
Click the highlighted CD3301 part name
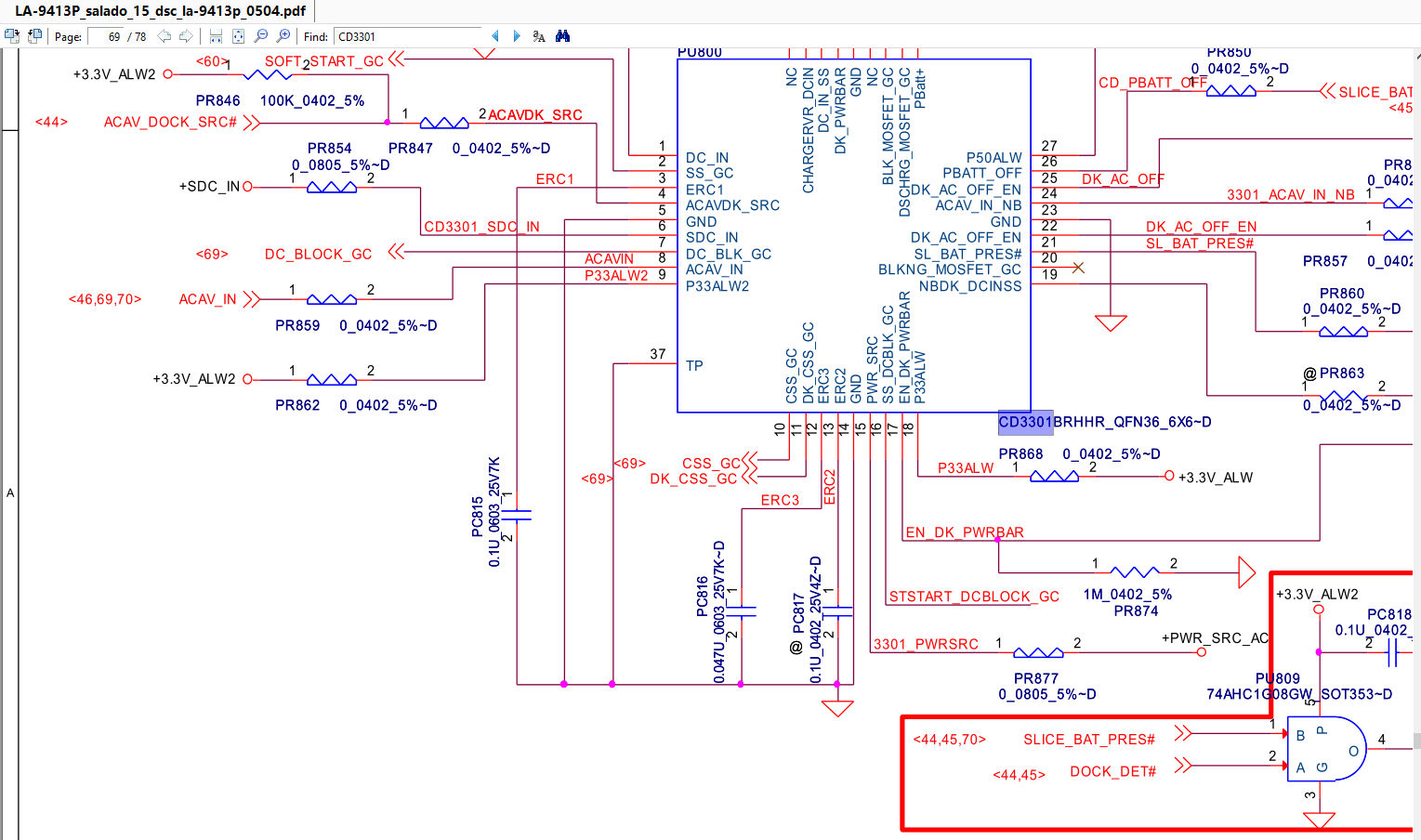pyautogui.click(x=1025, y=422)
